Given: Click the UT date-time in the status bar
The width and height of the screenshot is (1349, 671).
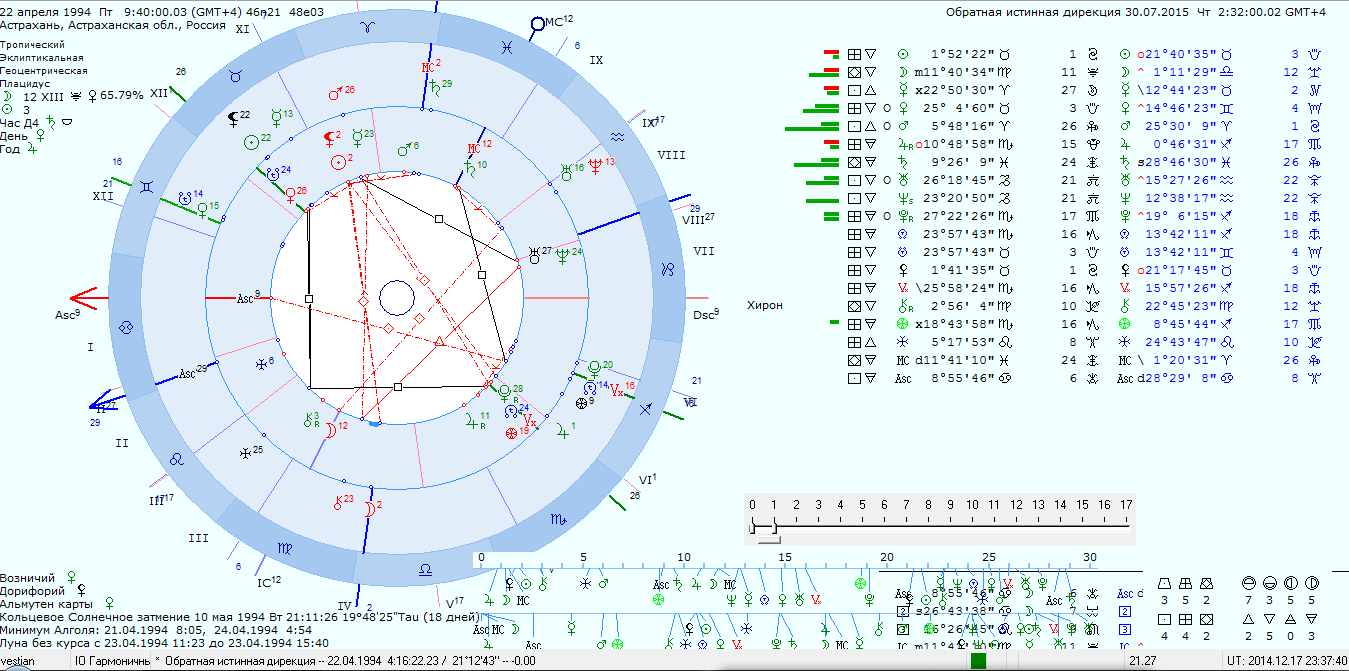Looking at the screenshot, I should (1285, 661).
